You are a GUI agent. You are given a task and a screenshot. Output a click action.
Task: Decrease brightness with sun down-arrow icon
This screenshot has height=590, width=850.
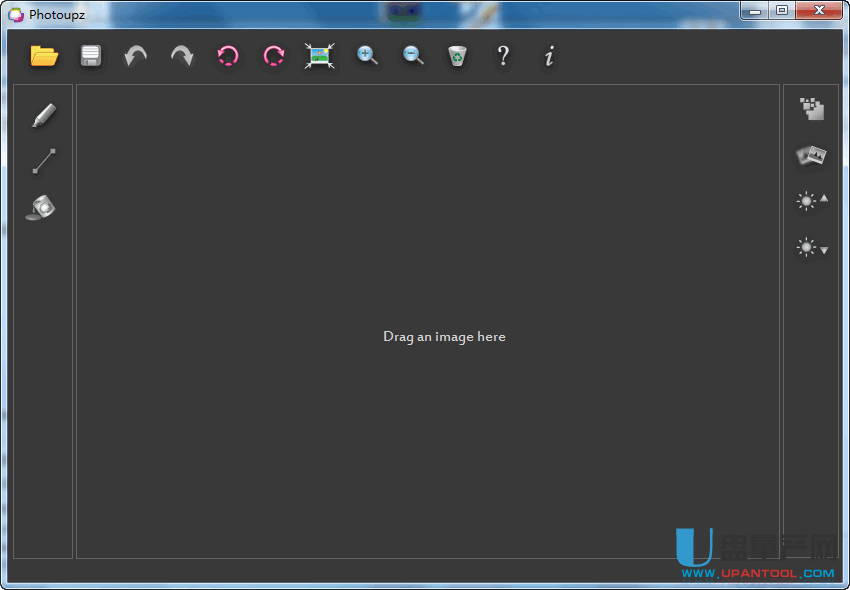click(x=811, y=247)
